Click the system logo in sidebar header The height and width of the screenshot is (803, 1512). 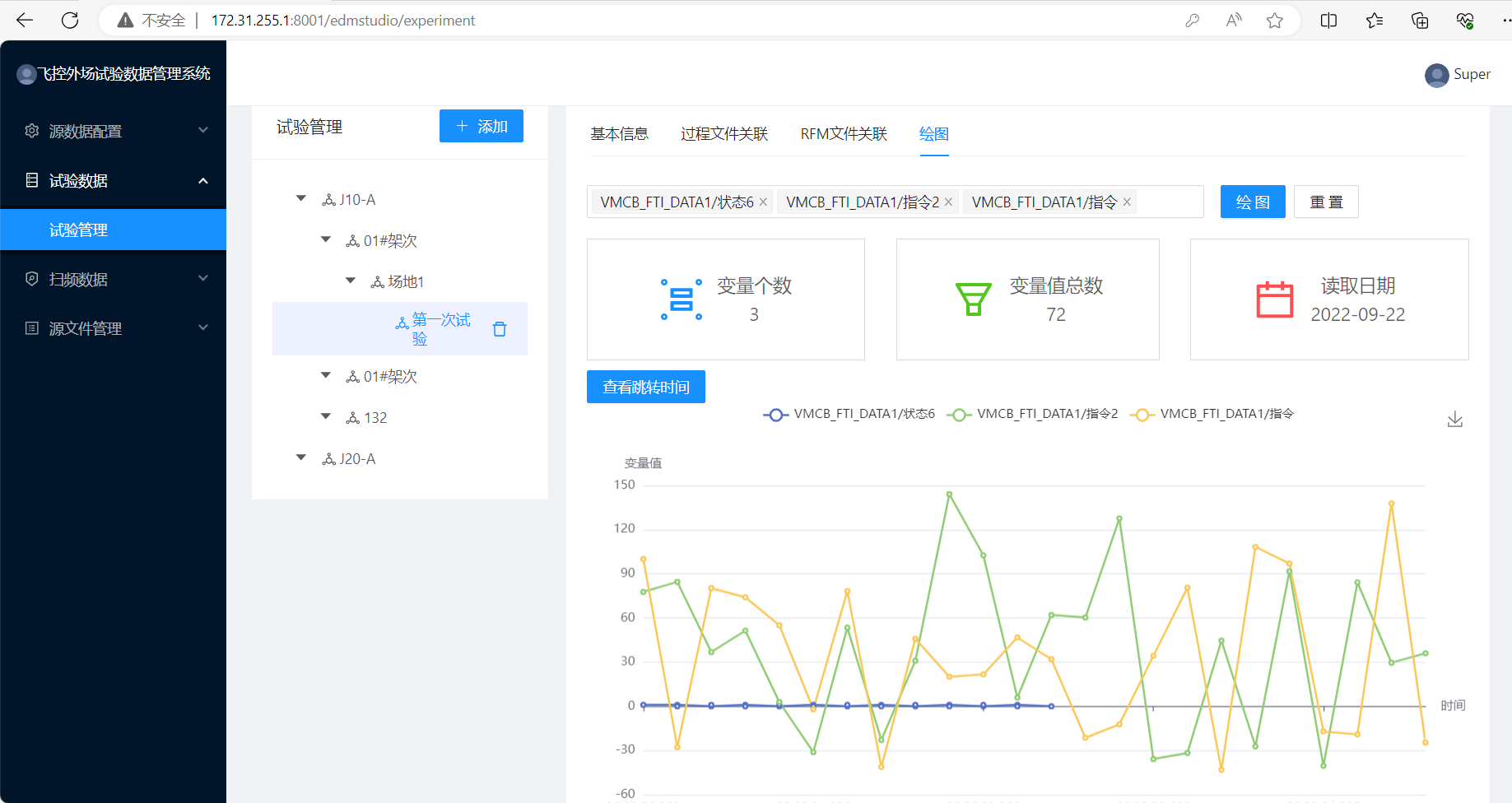pos(26,75)
